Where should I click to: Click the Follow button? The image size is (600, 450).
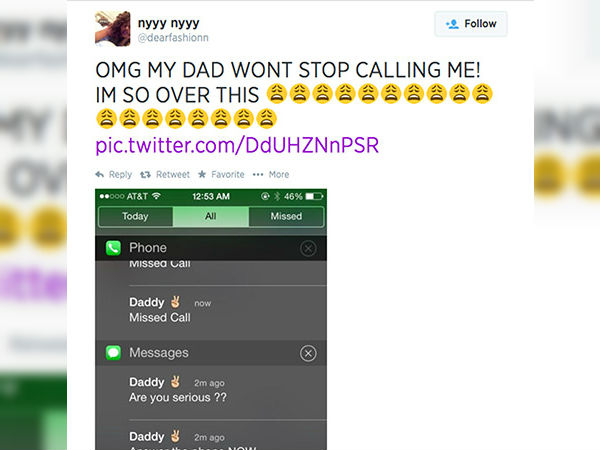point(471,24)
